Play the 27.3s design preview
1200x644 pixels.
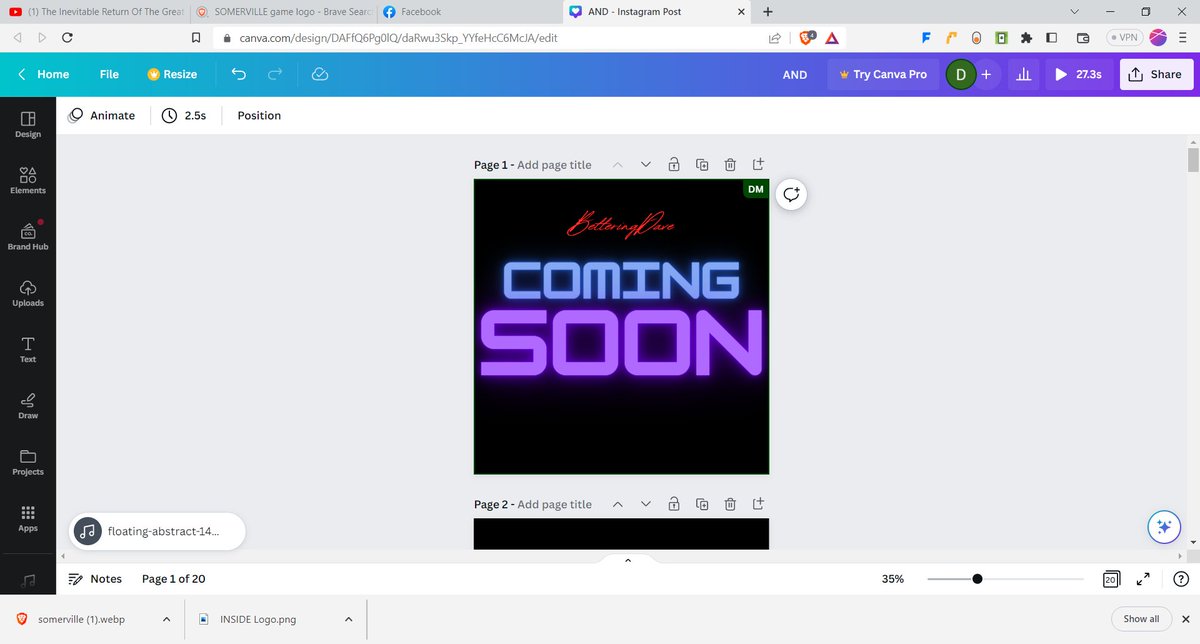pos(1079,74)
